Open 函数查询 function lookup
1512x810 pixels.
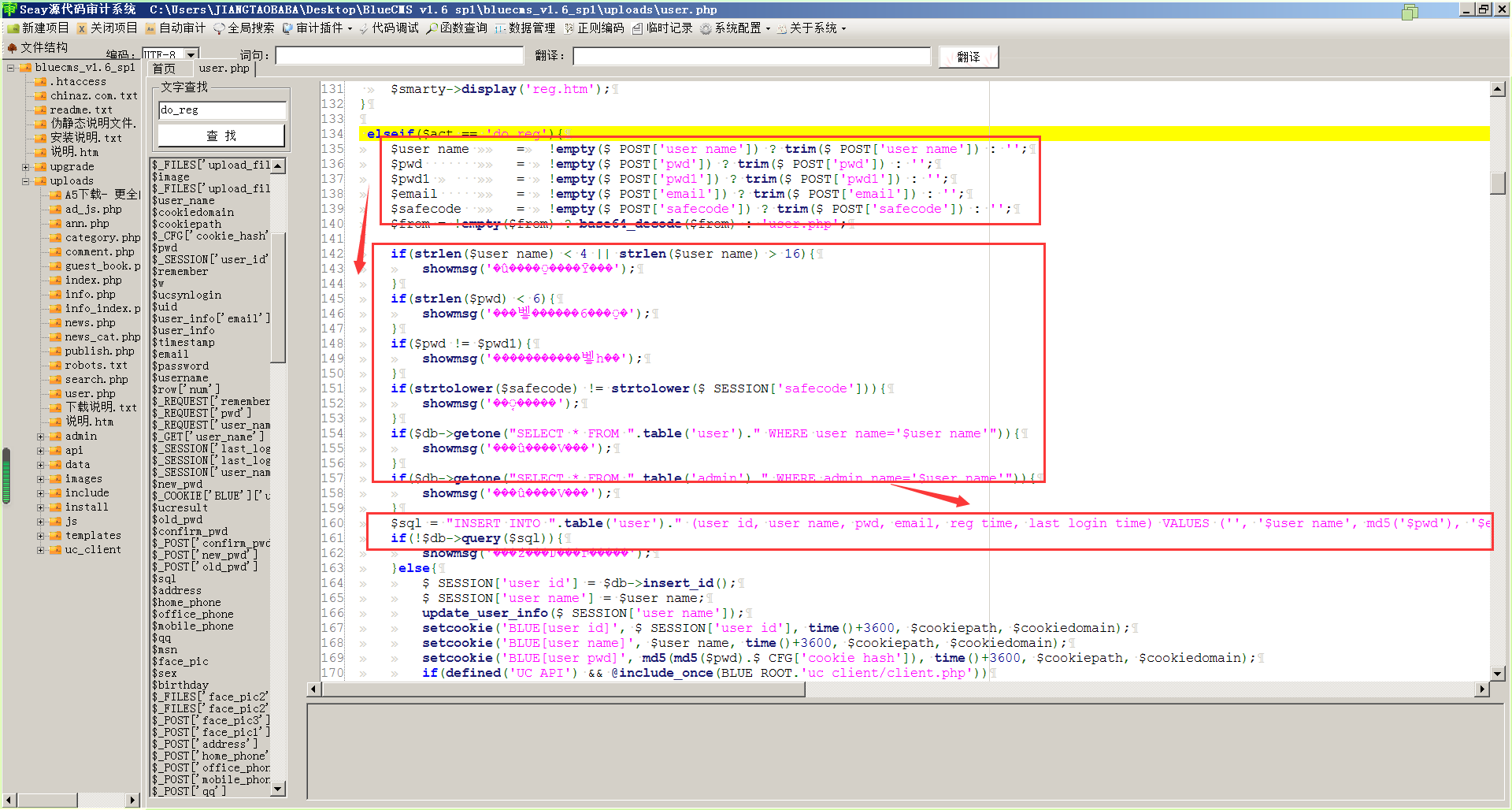click(x=458, y=28)
